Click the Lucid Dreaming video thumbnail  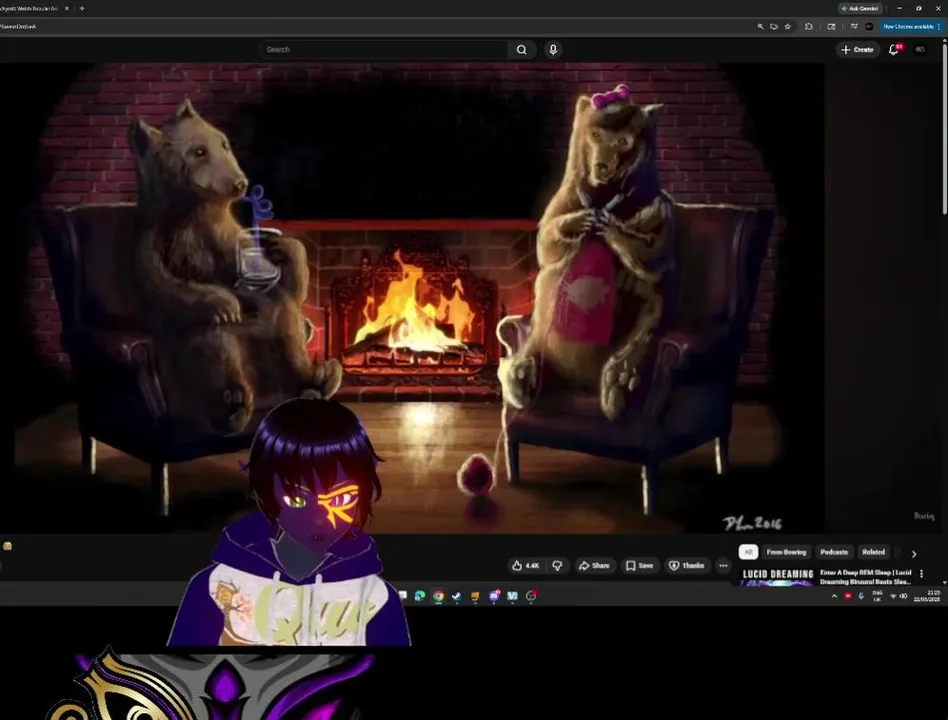778,577
